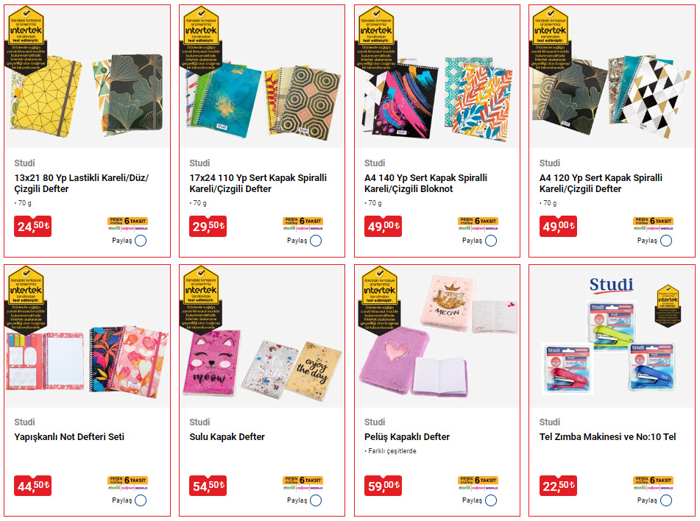Click the Intertek badge on Tel Zımba Makinesi
700x521 pixels.
coord(668,306)
